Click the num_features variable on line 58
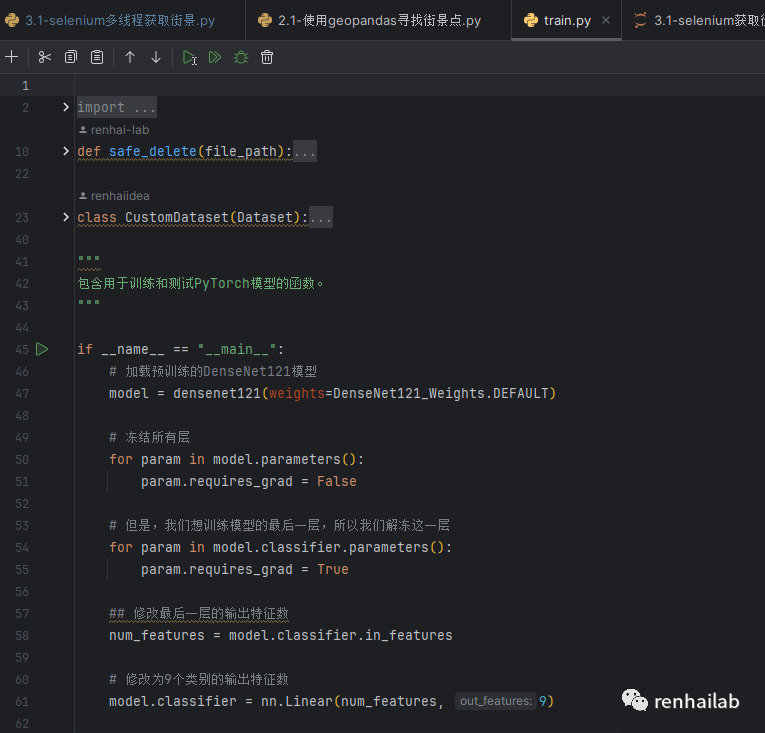765x733 pixels. (157, 635)
